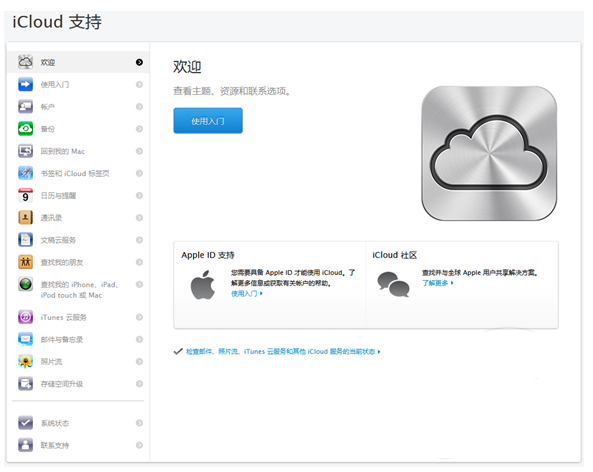Click the Safari compass icon for 书签
The height and width of the screenshot is (472, 593).
(x=25, y=173)
